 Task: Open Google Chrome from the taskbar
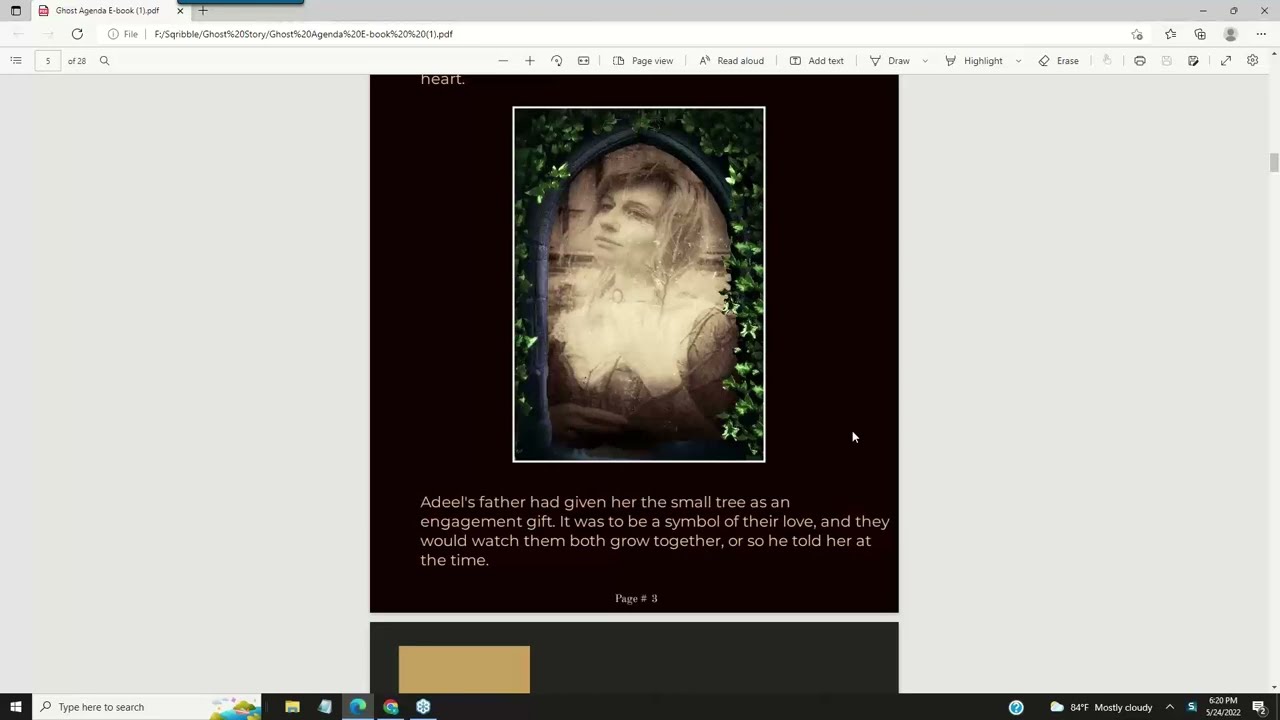coord(391,707)
